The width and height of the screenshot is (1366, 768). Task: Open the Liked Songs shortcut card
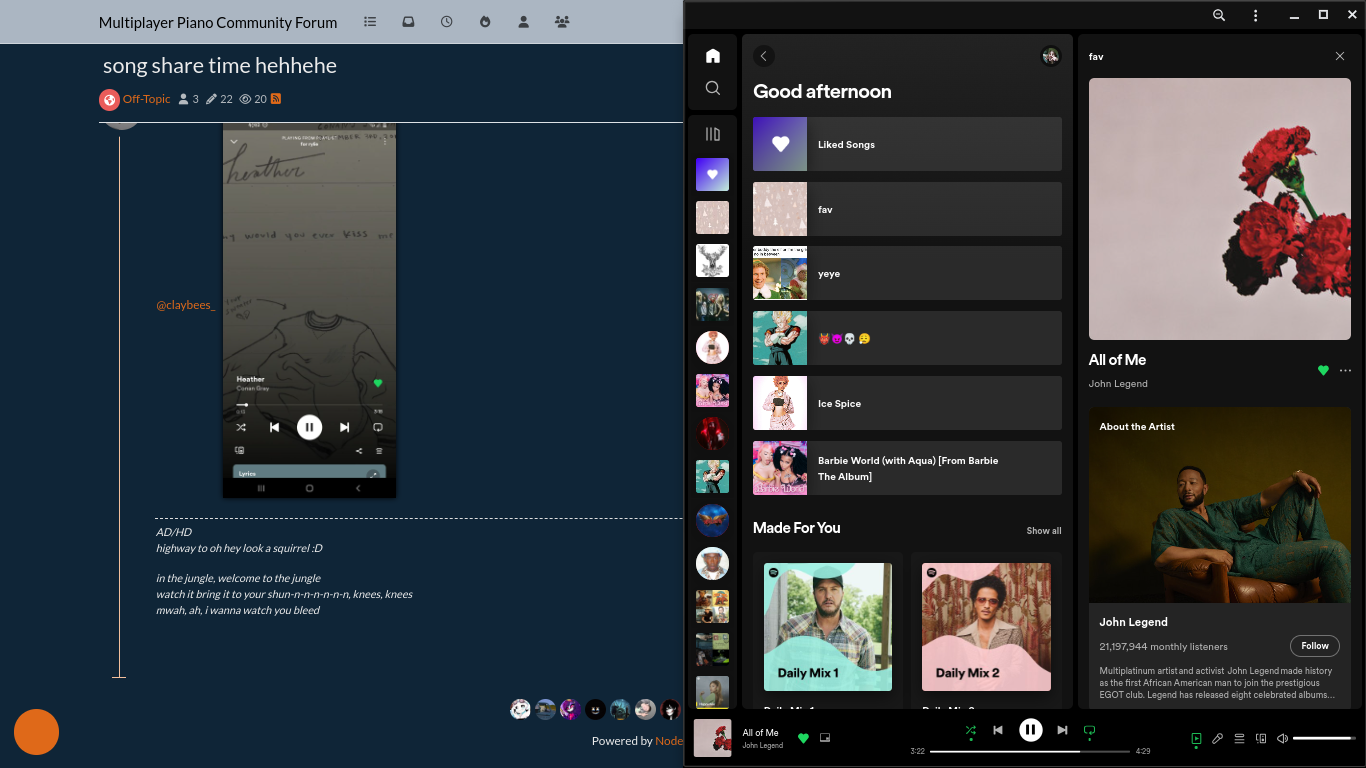tap(907, 144)
